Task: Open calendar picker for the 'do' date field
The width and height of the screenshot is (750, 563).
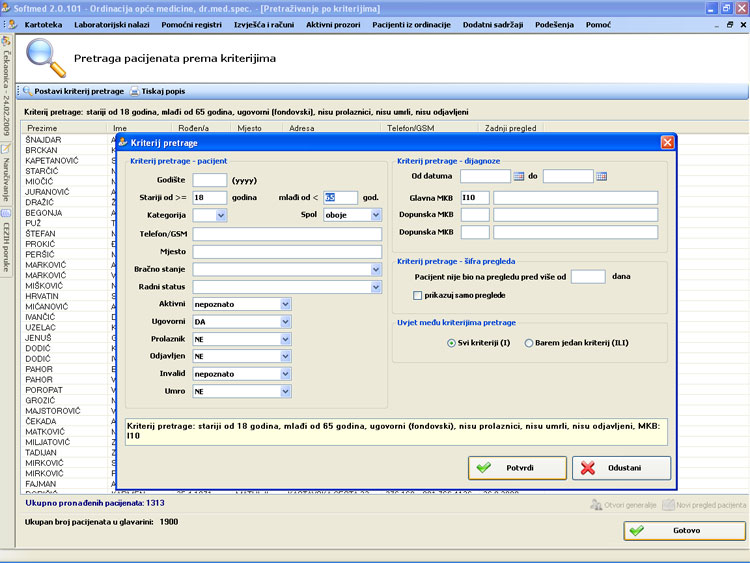Action: click(602, 176)
